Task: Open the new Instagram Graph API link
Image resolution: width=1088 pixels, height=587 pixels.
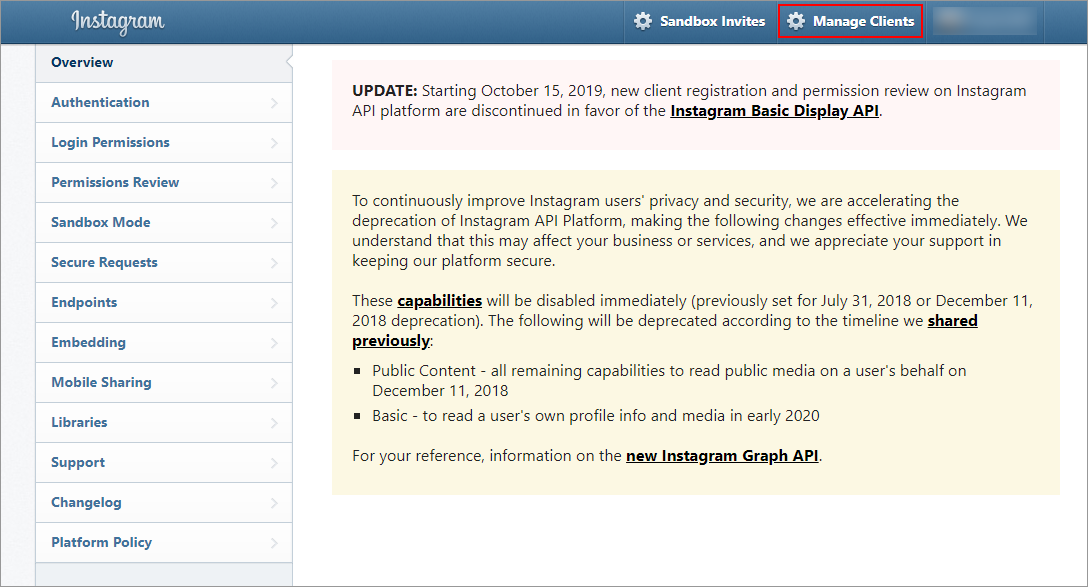Action: tap(722, 456)
